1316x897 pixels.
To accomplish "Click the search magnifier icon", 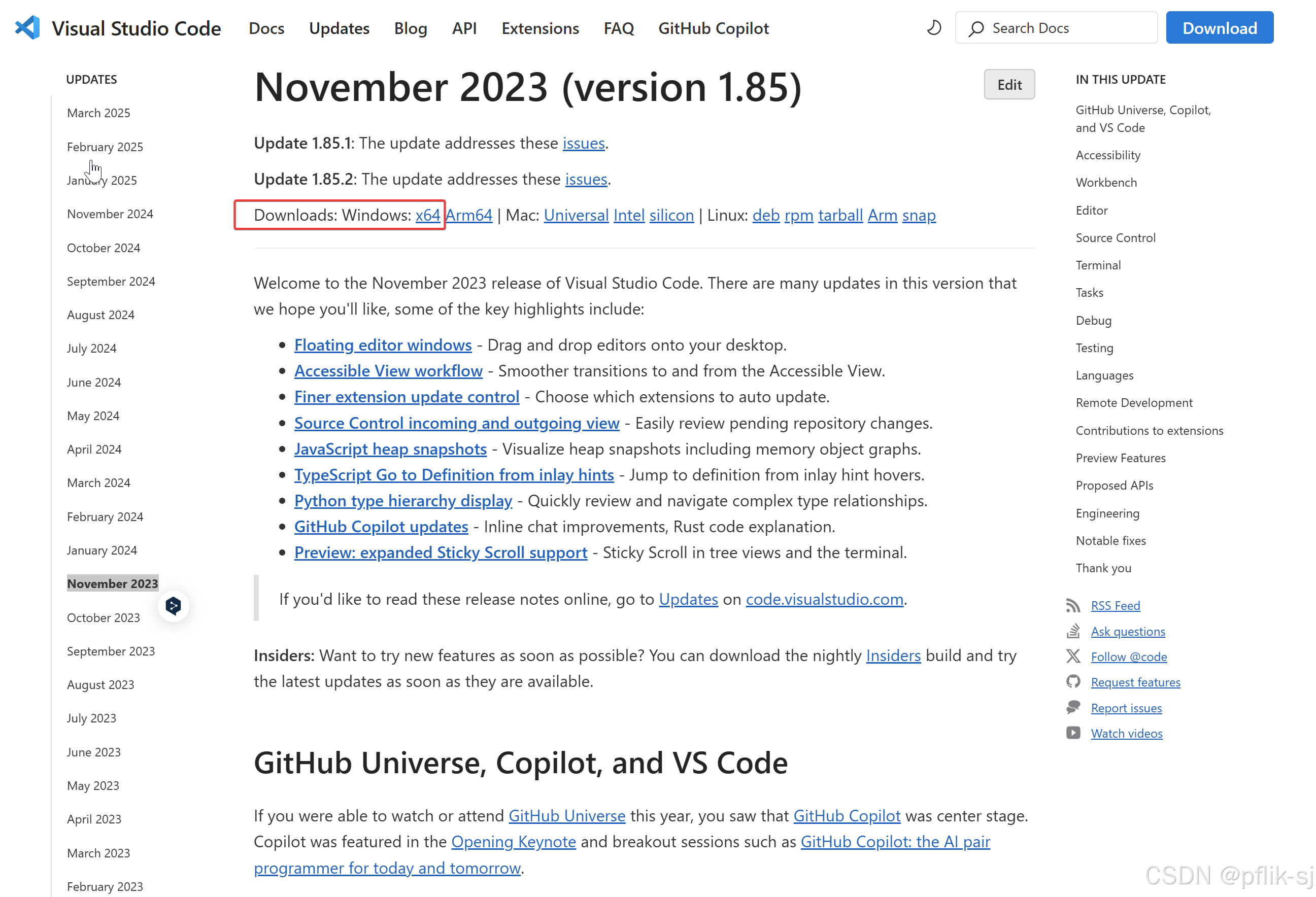I will (975, 28).
